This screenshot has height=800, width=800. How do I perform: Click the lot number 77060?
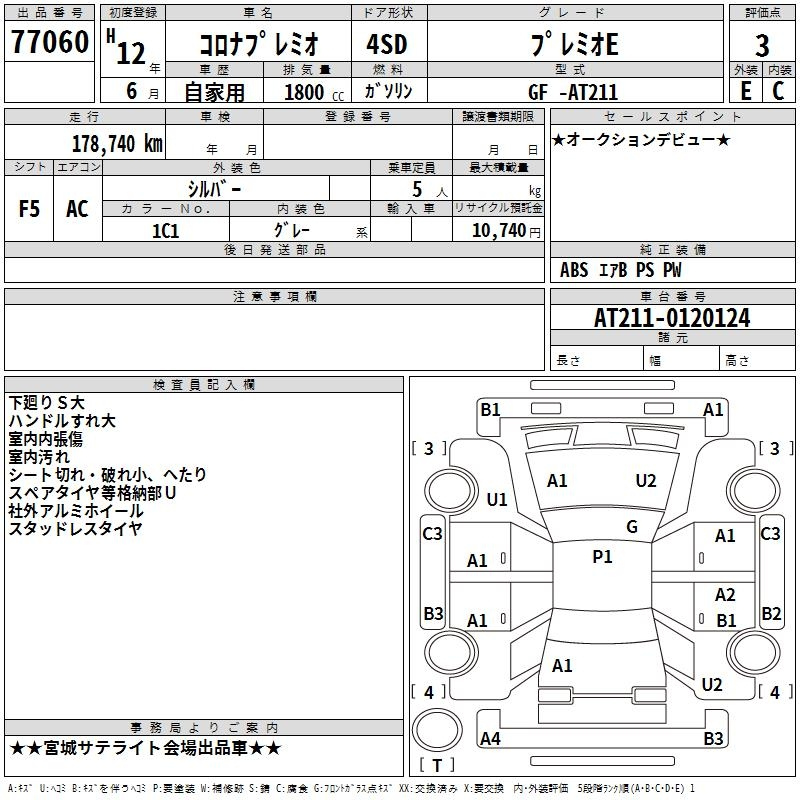point(49,42)
